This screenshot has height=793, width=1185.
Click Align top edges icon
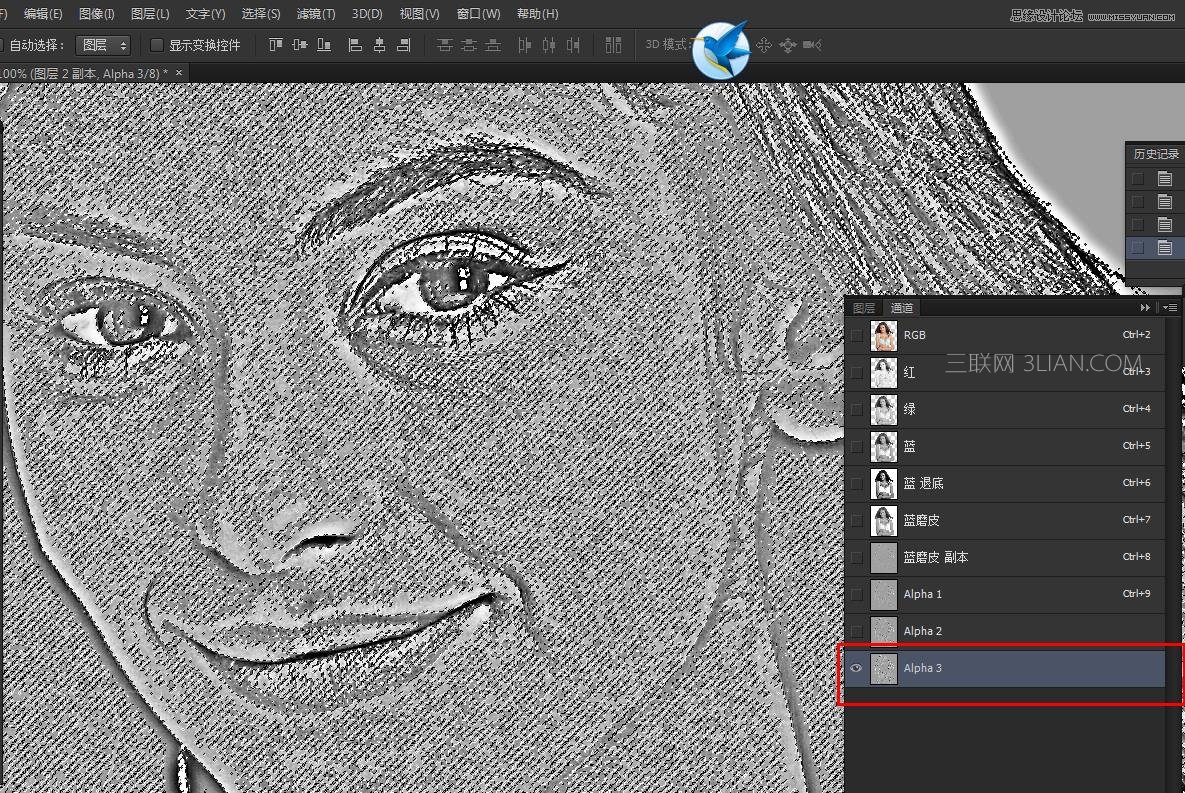tap(276, 45)
